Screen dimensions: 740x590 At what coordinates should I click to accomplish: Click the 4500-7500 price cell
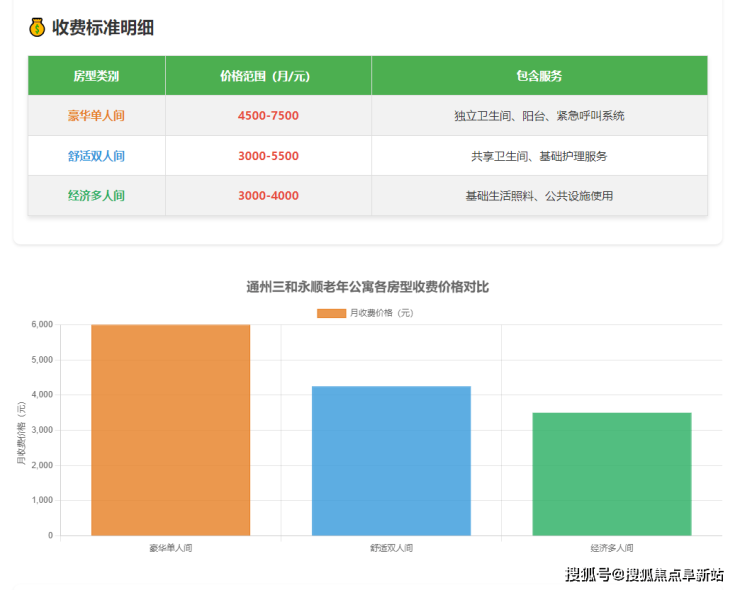(268, 116)
